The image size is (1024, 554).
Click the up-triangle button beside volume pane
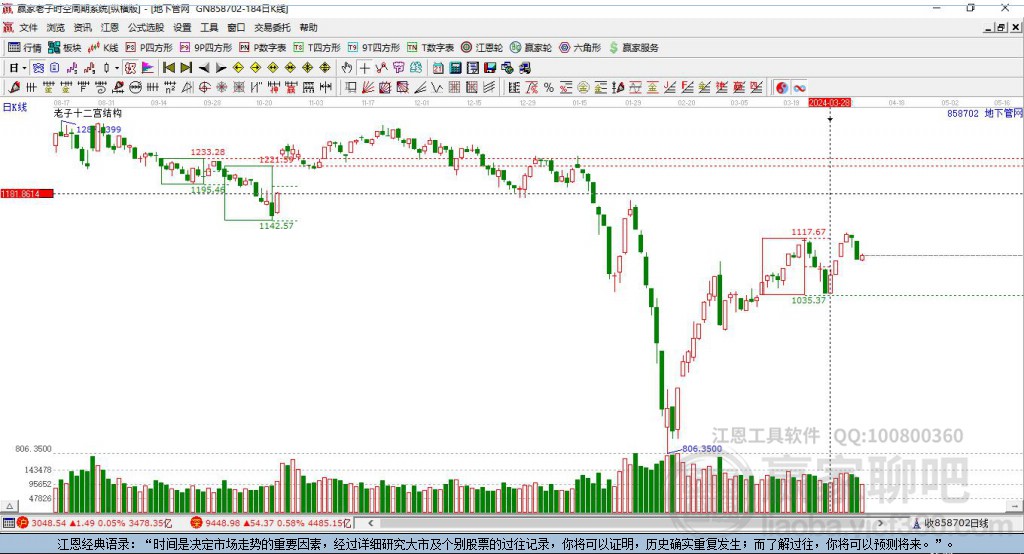9,506
